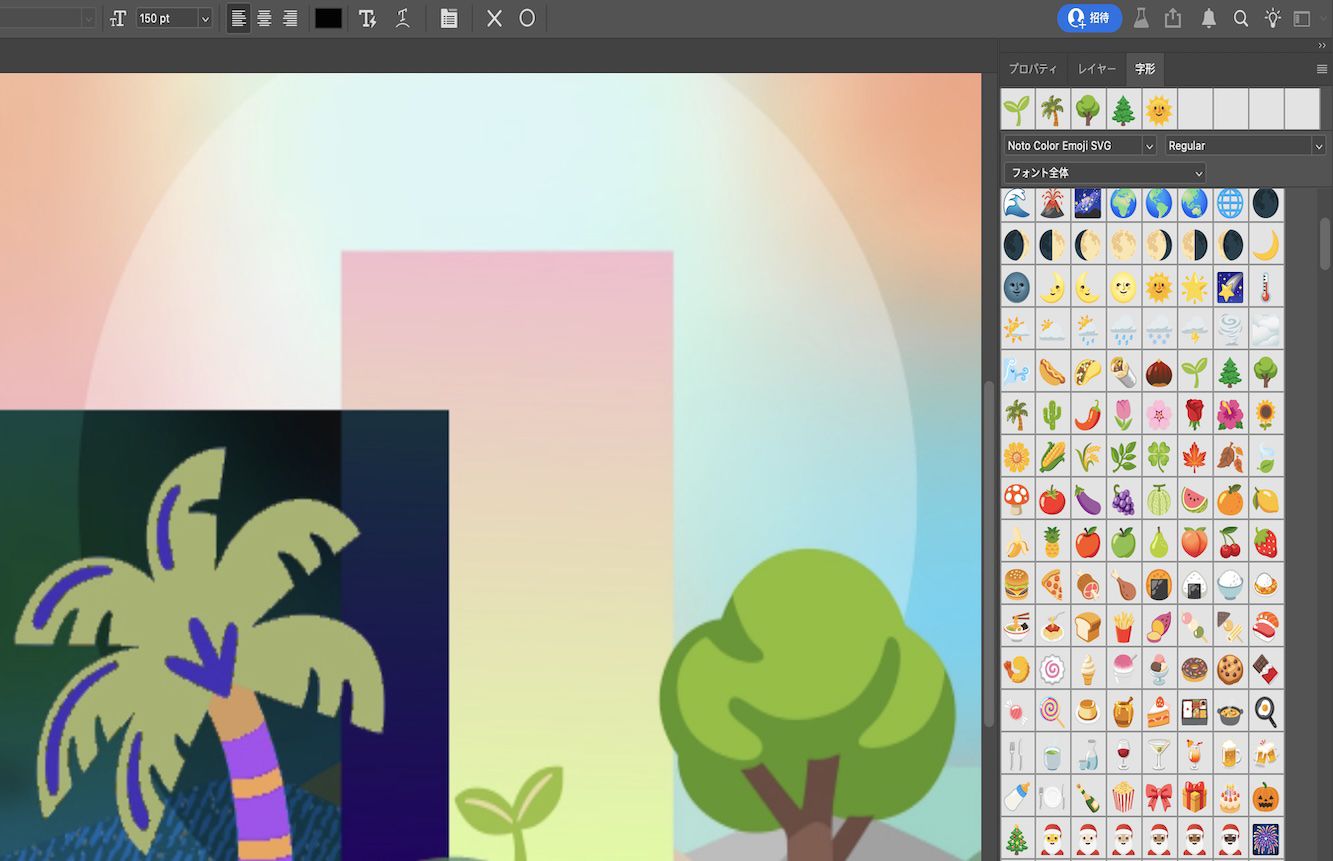Toggle the character and paragraph panels
Viewport: 1333px width, 861px height.
pos(449,18)
